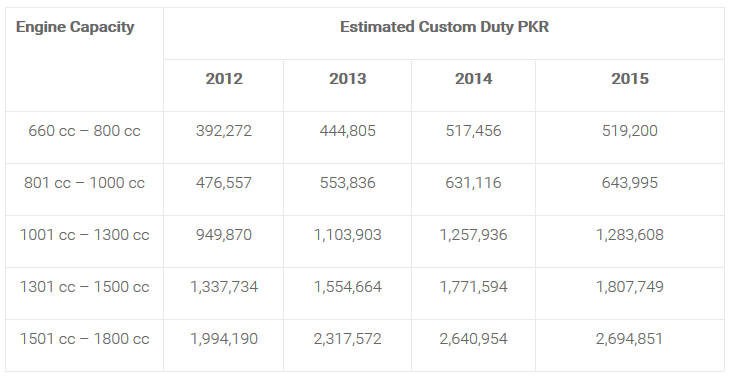
Task: Click the Estimated Custom Duty PKR header
Action: pyautogui.click(x=444, y=27)
